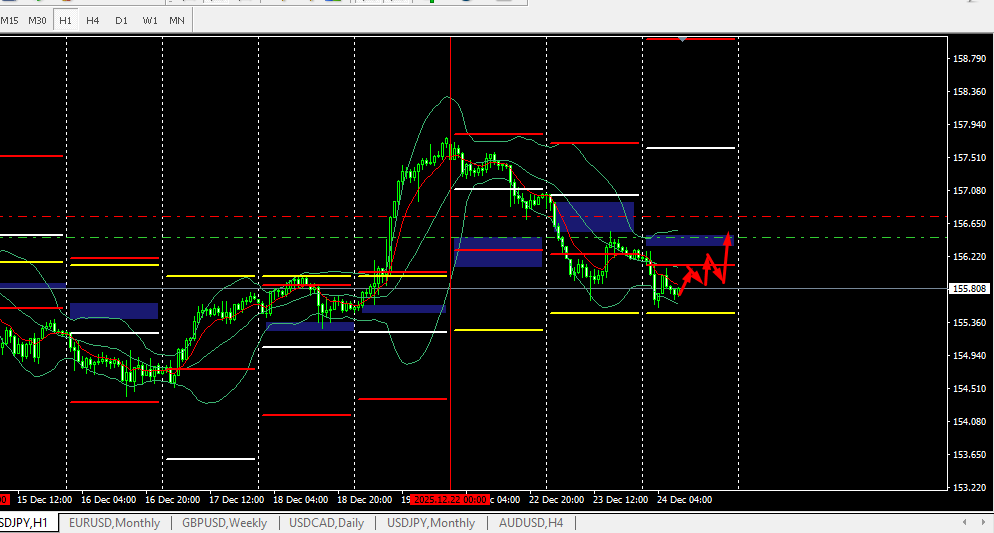Click the 154.080 price axis label
The height and width of the screenshot is (533, 994).
(x=970, y=421)
